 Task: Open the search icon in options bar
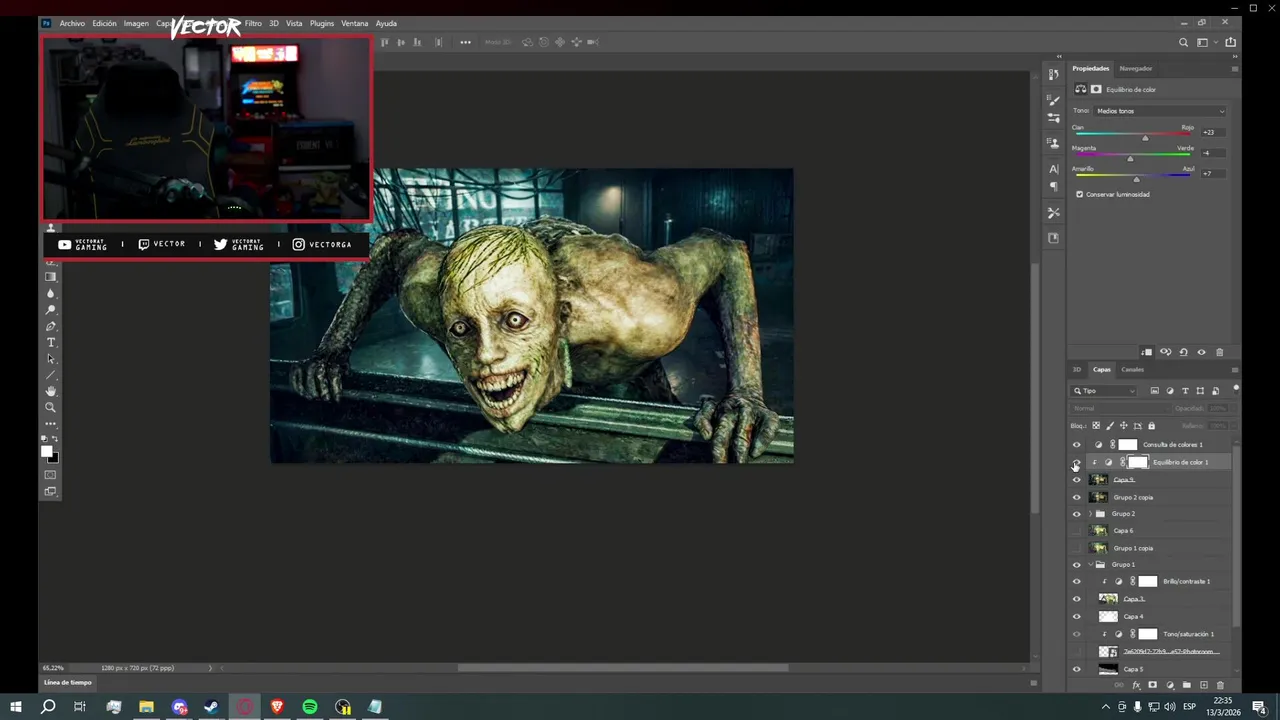point(1184,42)
